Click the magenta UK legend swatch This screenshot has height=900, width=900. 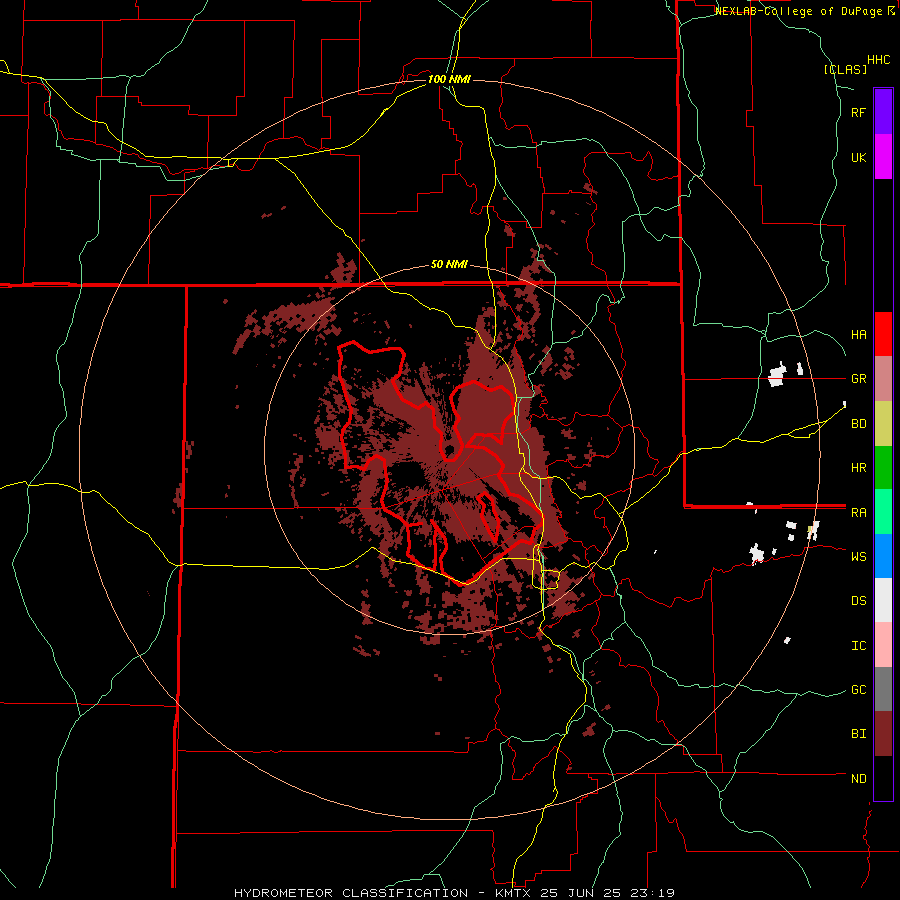coord(883,157)
